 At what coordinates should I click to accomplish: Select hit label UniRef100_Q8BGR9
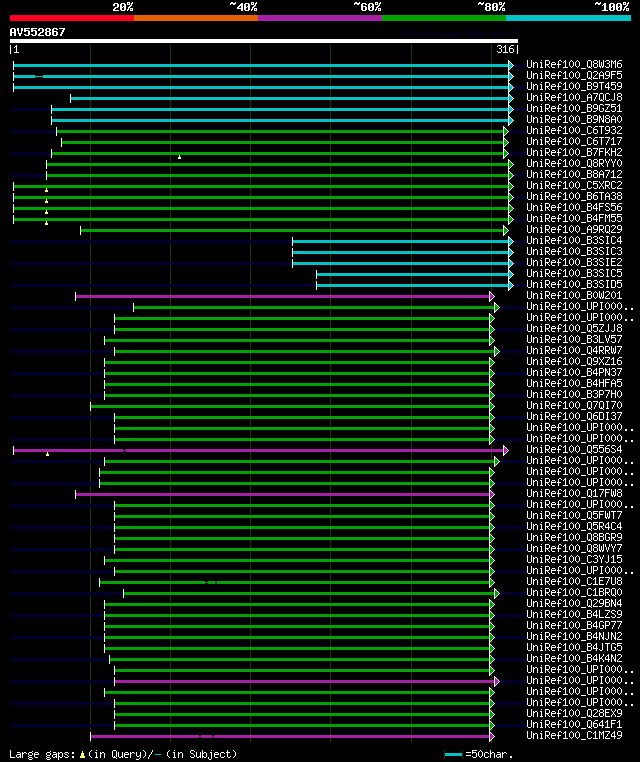tap(574, 537)
